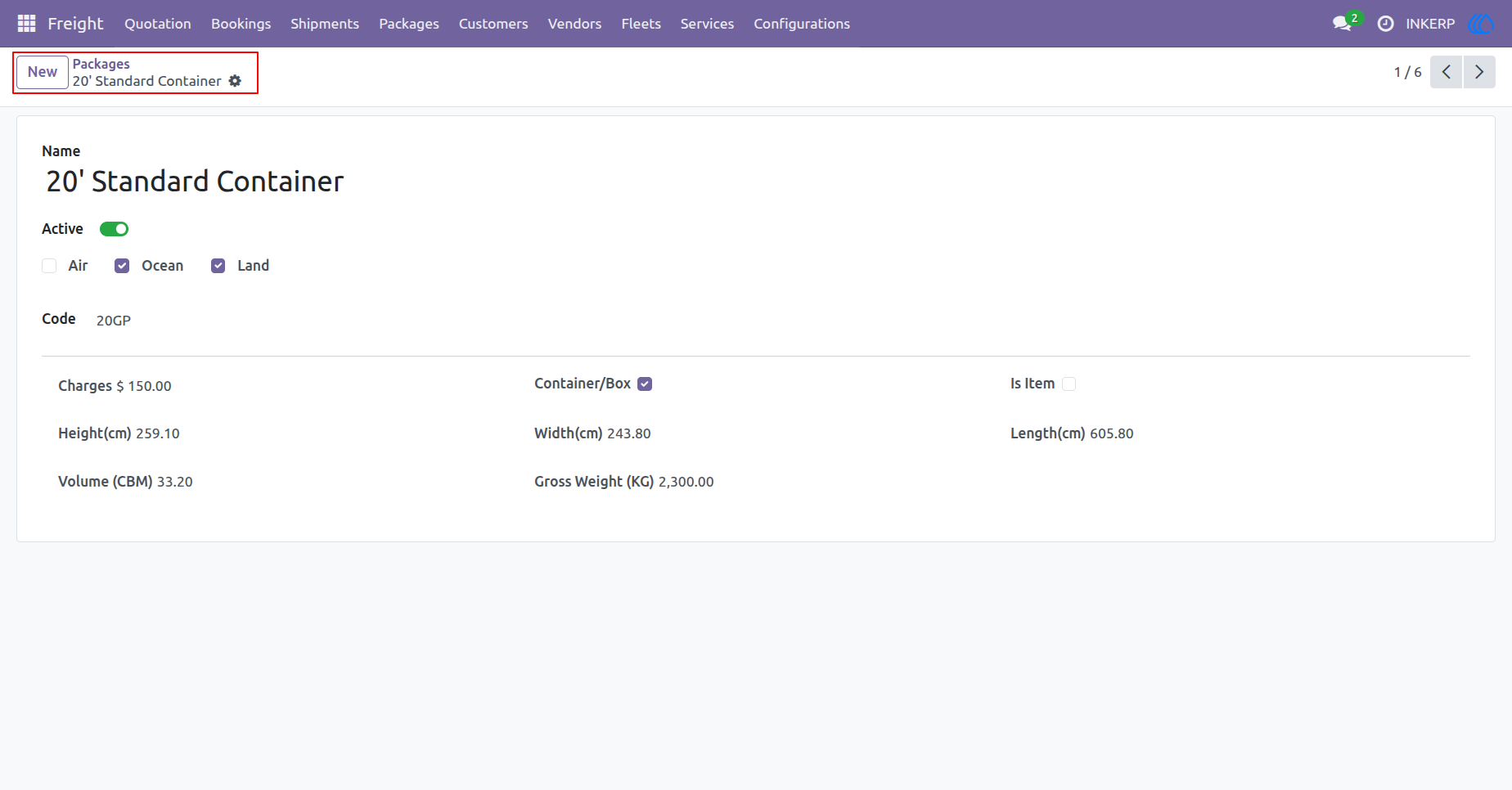Open the Customers menu
1512x790 pixels.
pos(493,24)
